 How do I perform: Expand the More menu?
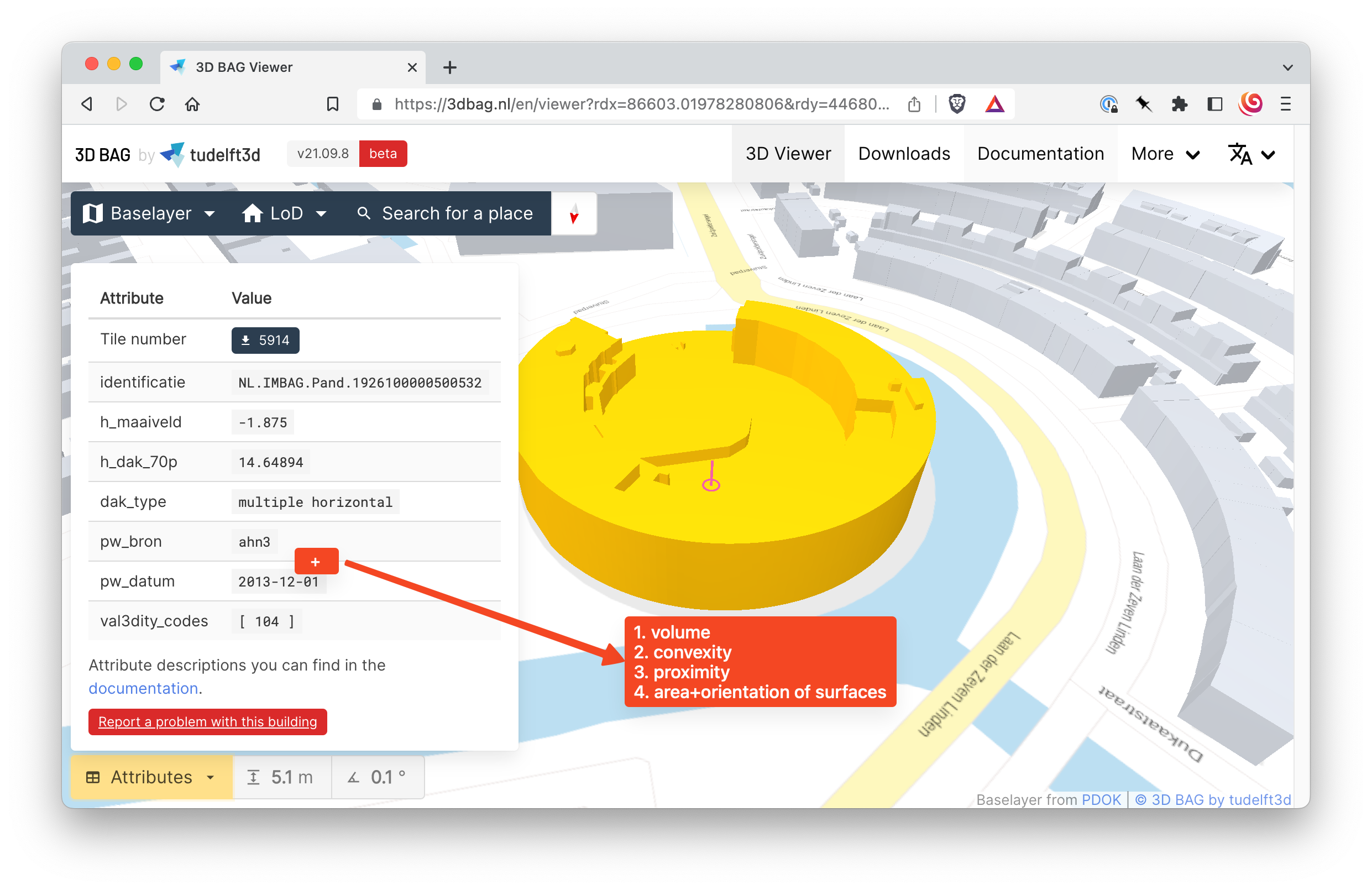click(x=1165, y=154)
